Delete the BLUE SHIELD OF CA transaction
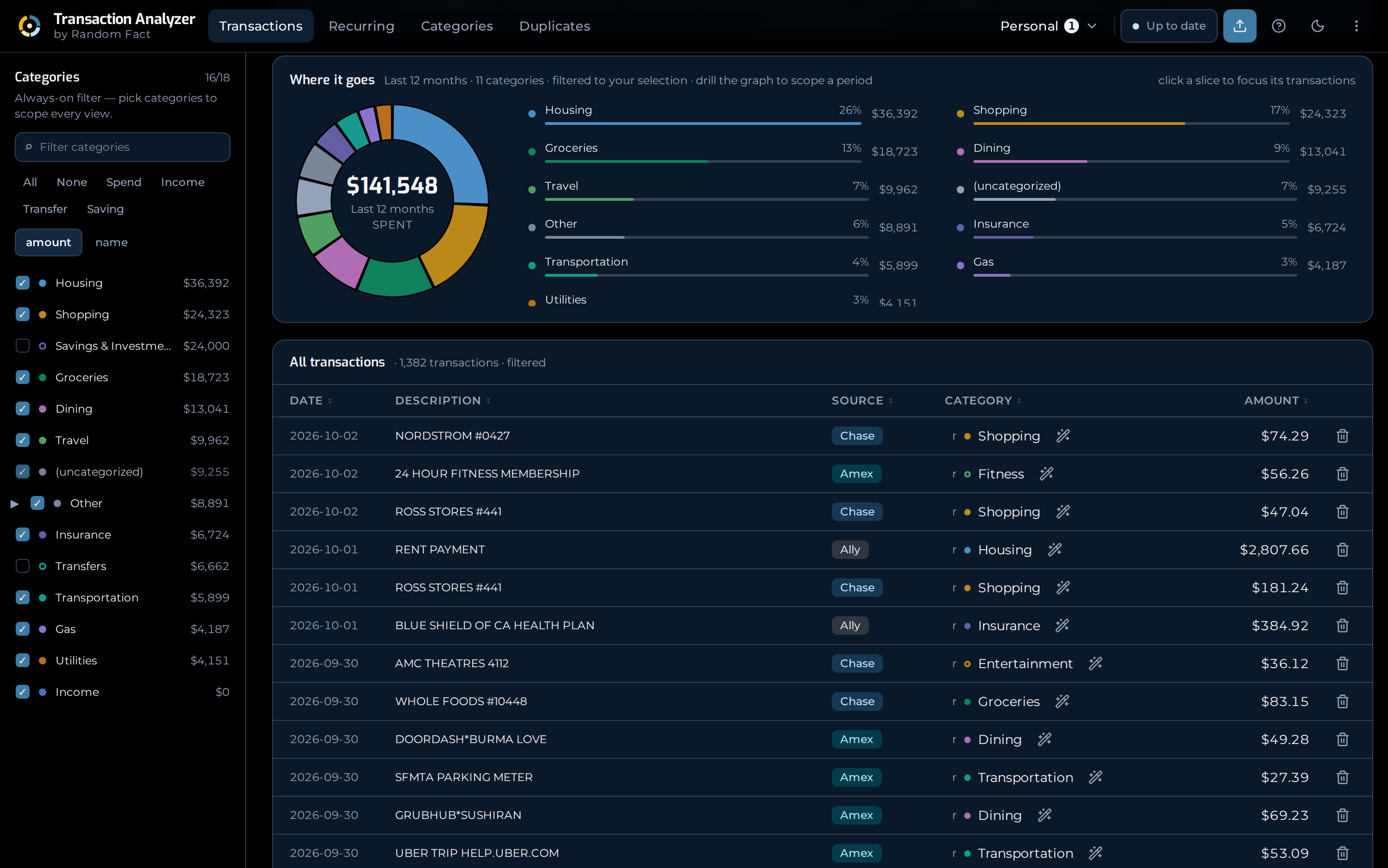Viewport: 1388px width, 868px height. (x=1342, y=625)
